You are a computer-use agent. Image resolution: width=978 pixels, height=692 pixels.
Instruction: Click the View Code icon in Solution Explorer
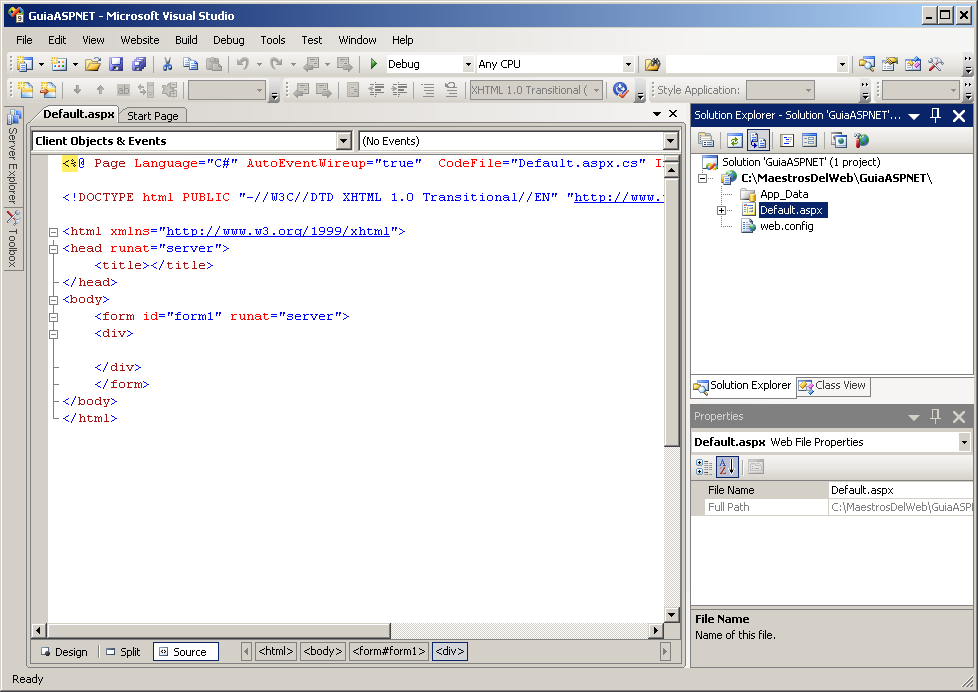787,140
